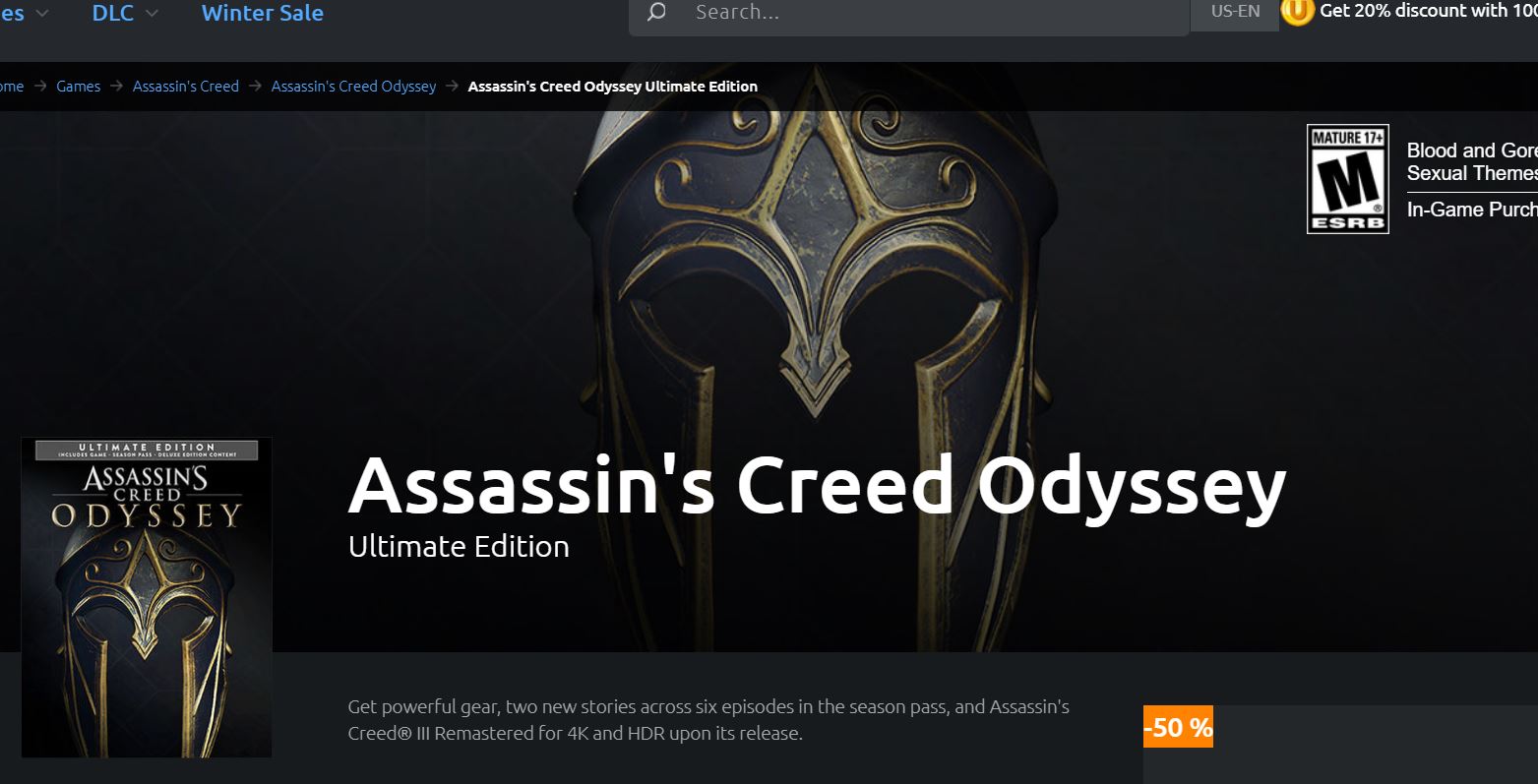Click the ESRB Mature 17+ rating icon

pos(1347,179)
